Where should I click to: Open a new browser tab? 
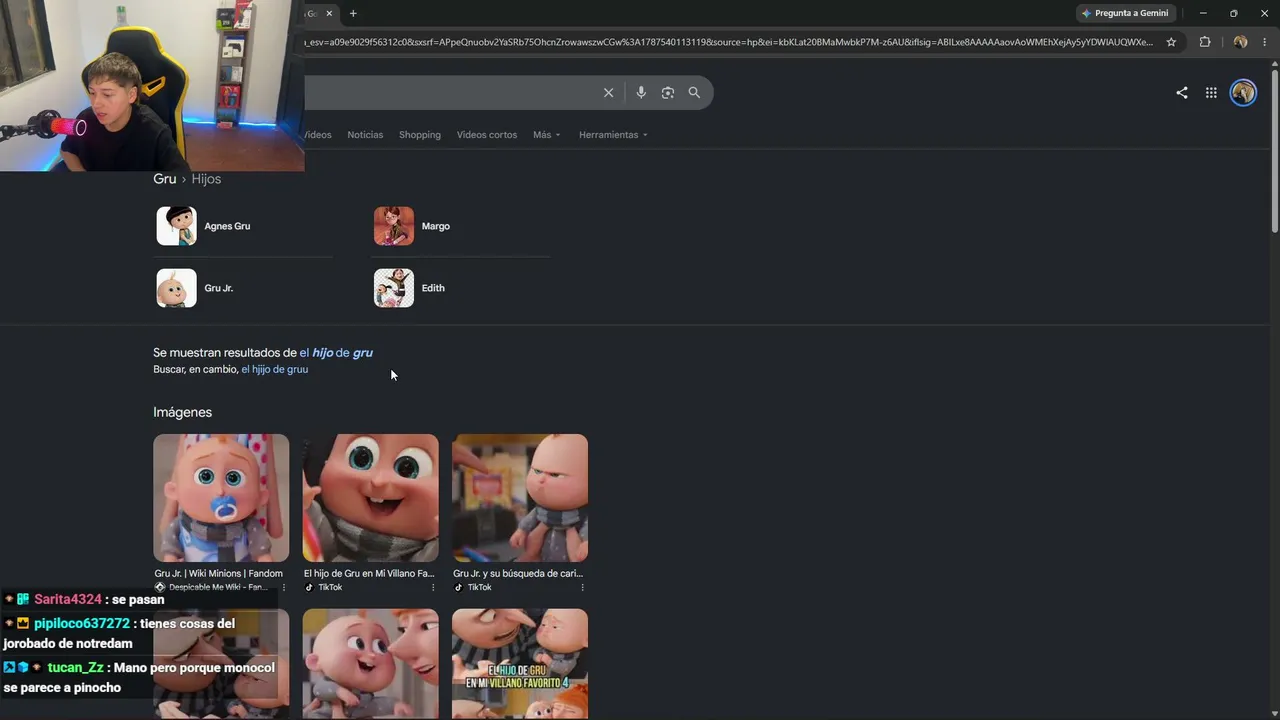click(x=353, y=13)
